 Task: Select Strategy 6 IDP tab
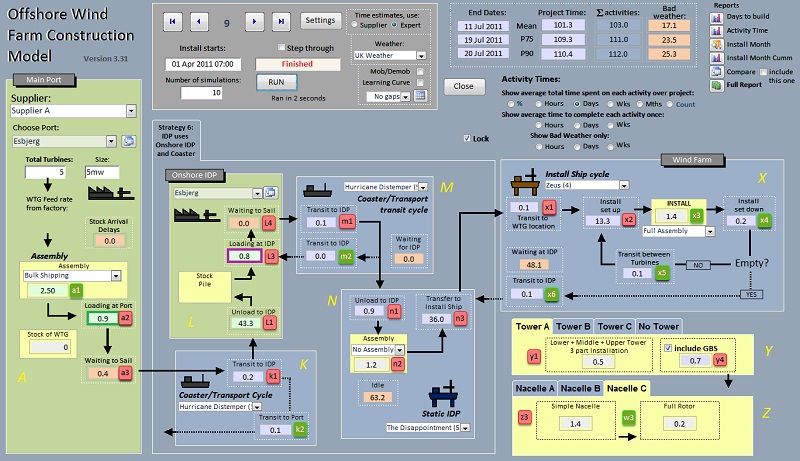(176, 140)
